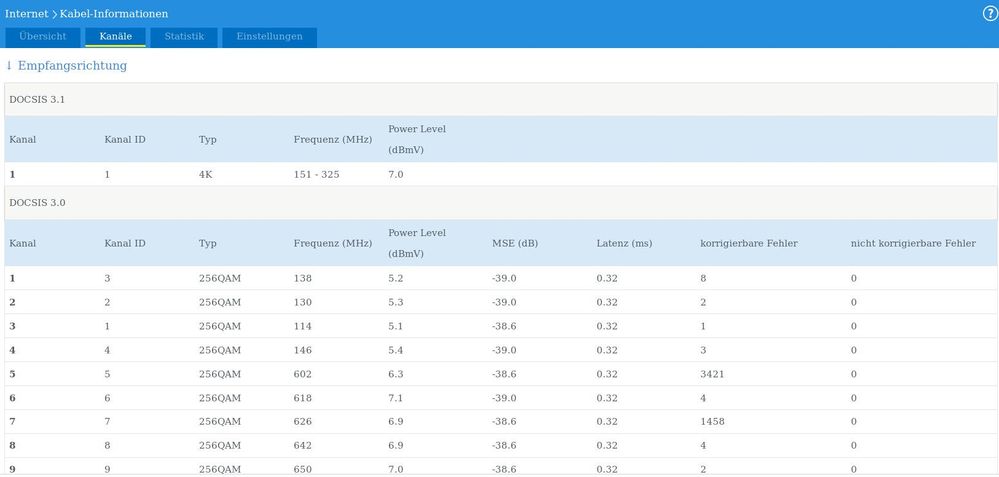Open the Statistik tab

pos(184,37)
